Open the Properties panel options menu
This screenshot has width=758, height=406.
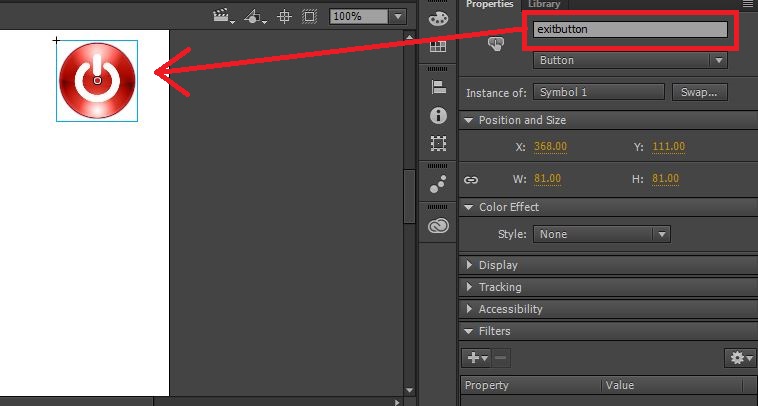(748, 4)
